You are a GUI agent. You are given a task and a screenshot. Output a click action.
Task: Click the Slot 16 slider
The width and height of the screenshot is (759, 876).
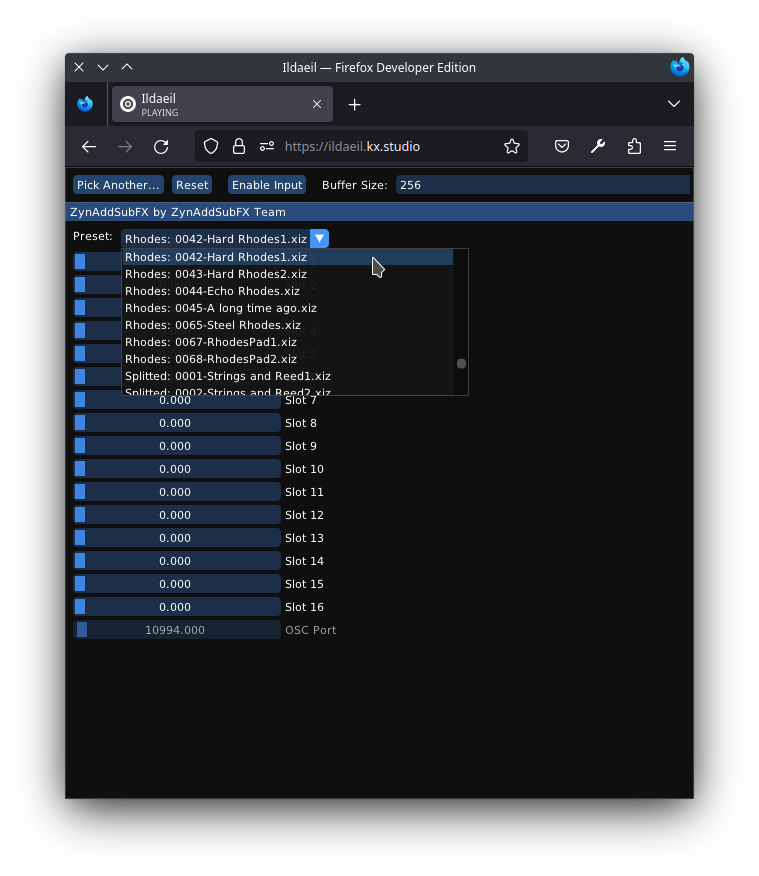pyautogui.click(x=176, y=606)
